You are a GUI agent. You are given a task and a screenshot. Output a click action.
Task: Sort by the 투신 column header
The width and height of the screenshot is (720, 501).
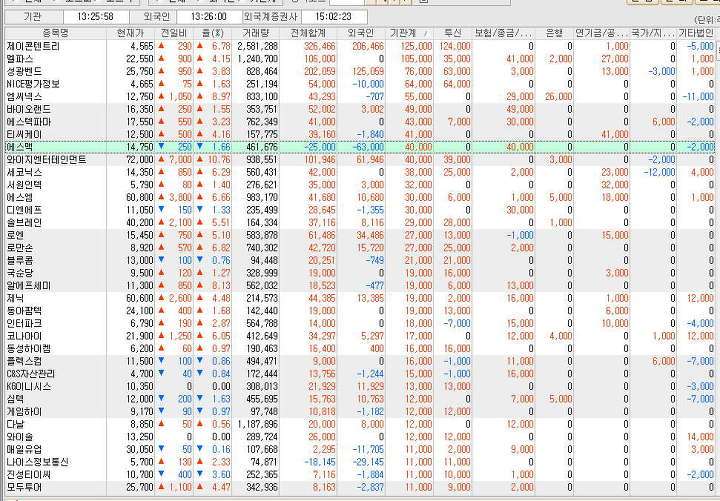click(453, 33)
